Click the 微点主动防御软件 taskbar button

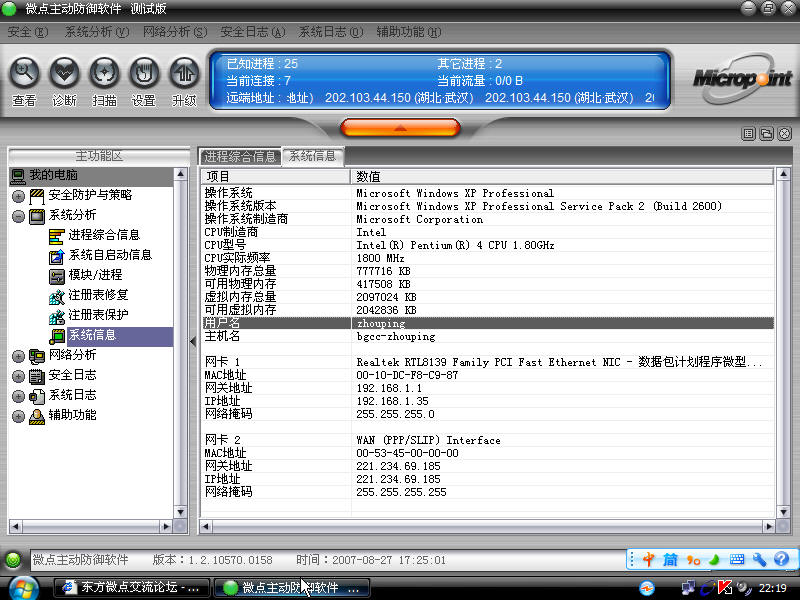click(291, 588)
